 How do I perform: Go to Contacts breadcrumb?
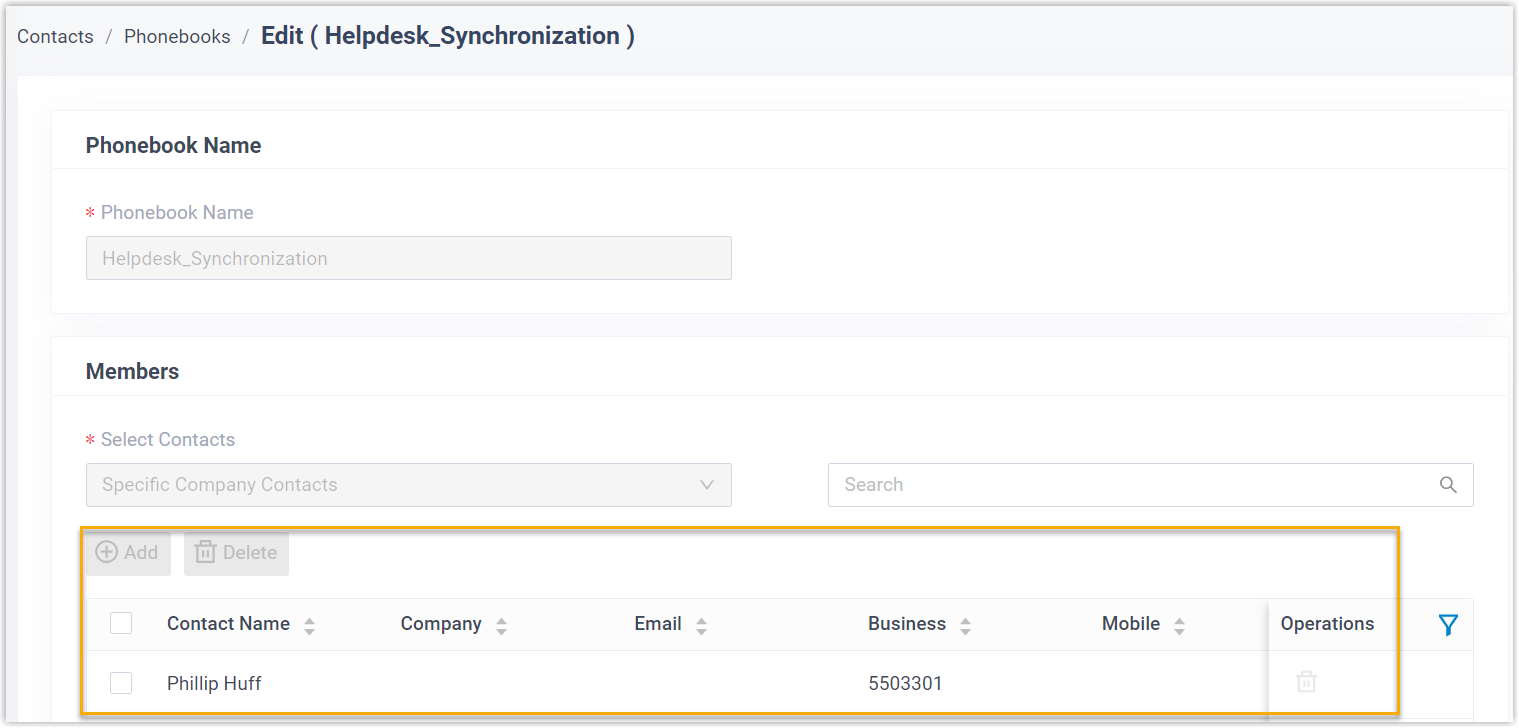point(55,37)
